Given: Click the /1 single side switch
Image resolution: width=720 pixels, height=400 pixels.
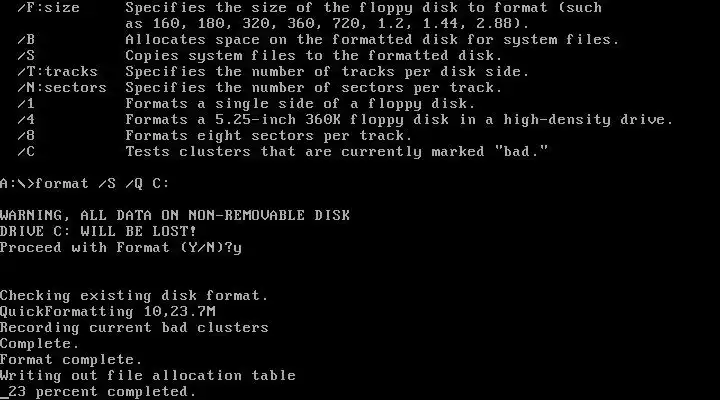Looking at the screenshot, I should (26, 104).
